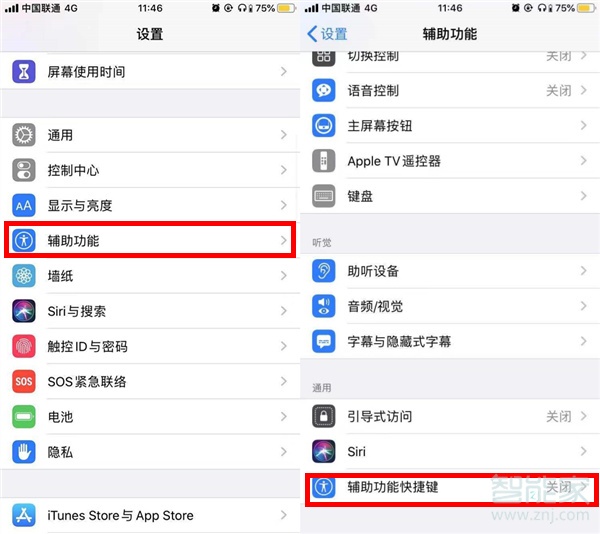
Task: Tap 音频/视觉 settings row
Action: click(450, 306)
